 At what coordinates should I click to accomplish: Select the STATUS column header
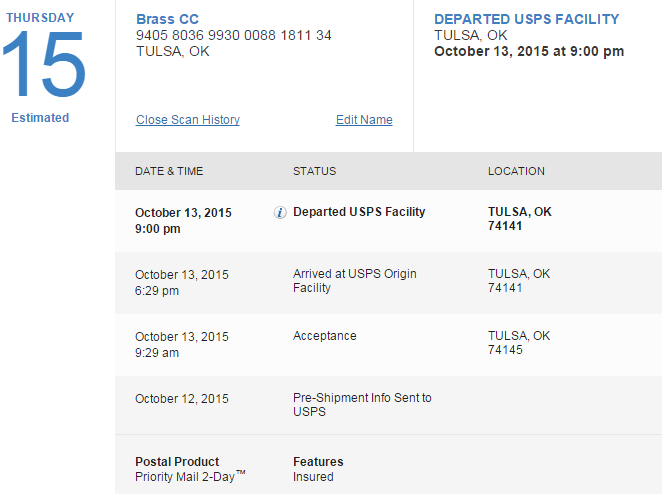pyautogui.click(x=315, y=171)
